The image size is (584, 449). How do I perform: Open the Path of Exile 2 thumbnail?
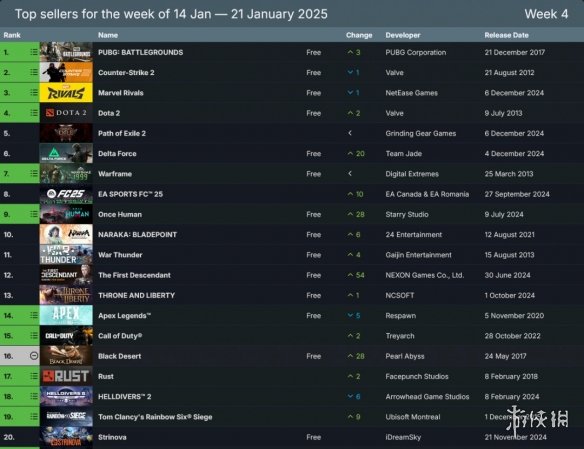pos(66,133)
